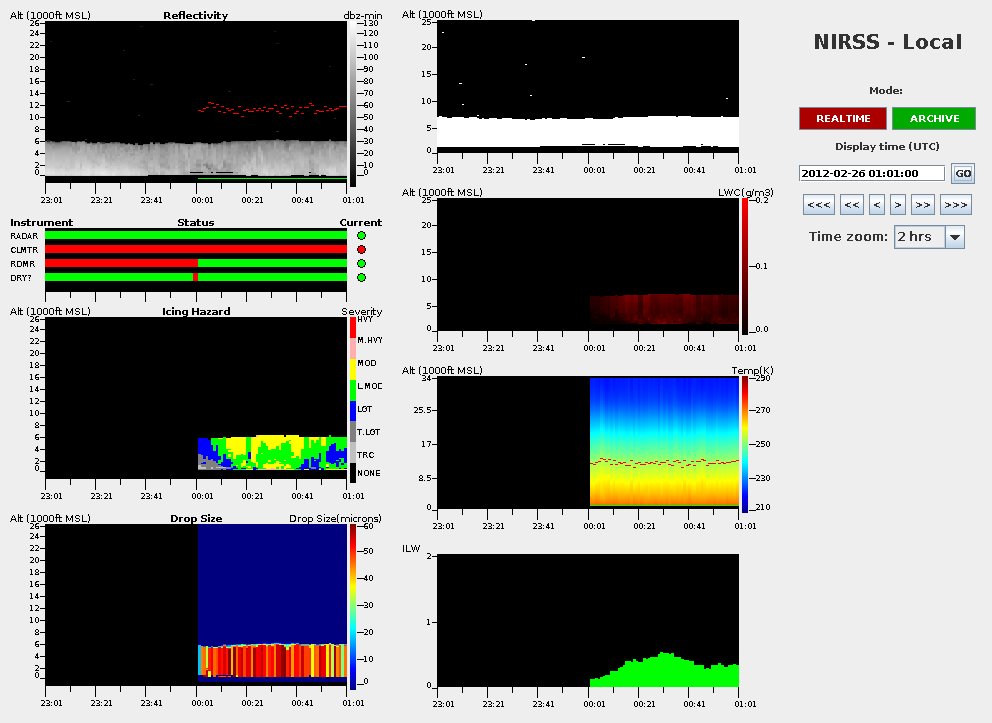Click the 2 hrs time zoom combo box
This screenshot has height=723, width=992.
tap(919, 237)
